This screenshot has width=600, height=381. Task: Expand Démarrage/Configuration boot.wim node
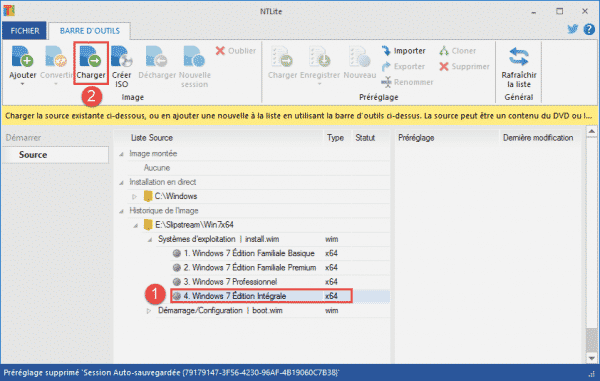[148, 311]
